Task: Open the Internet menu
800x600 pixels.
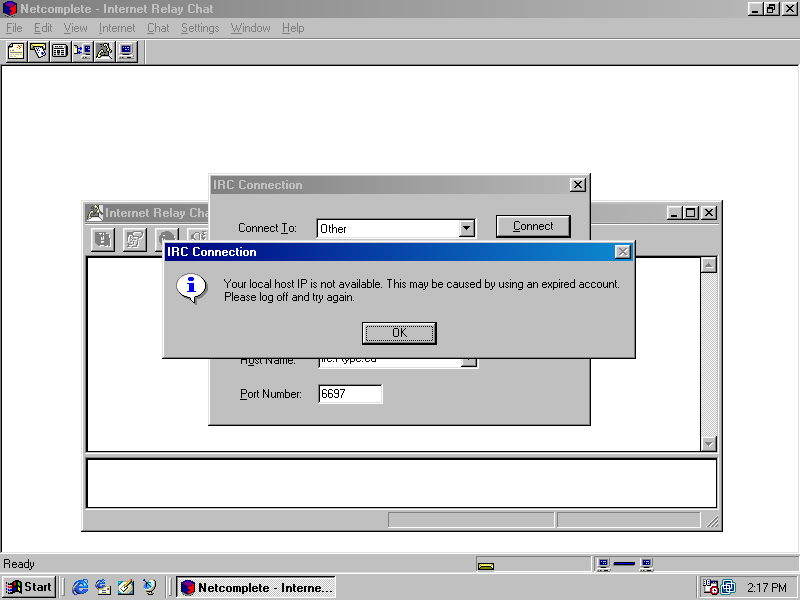Action: (117, 28)
